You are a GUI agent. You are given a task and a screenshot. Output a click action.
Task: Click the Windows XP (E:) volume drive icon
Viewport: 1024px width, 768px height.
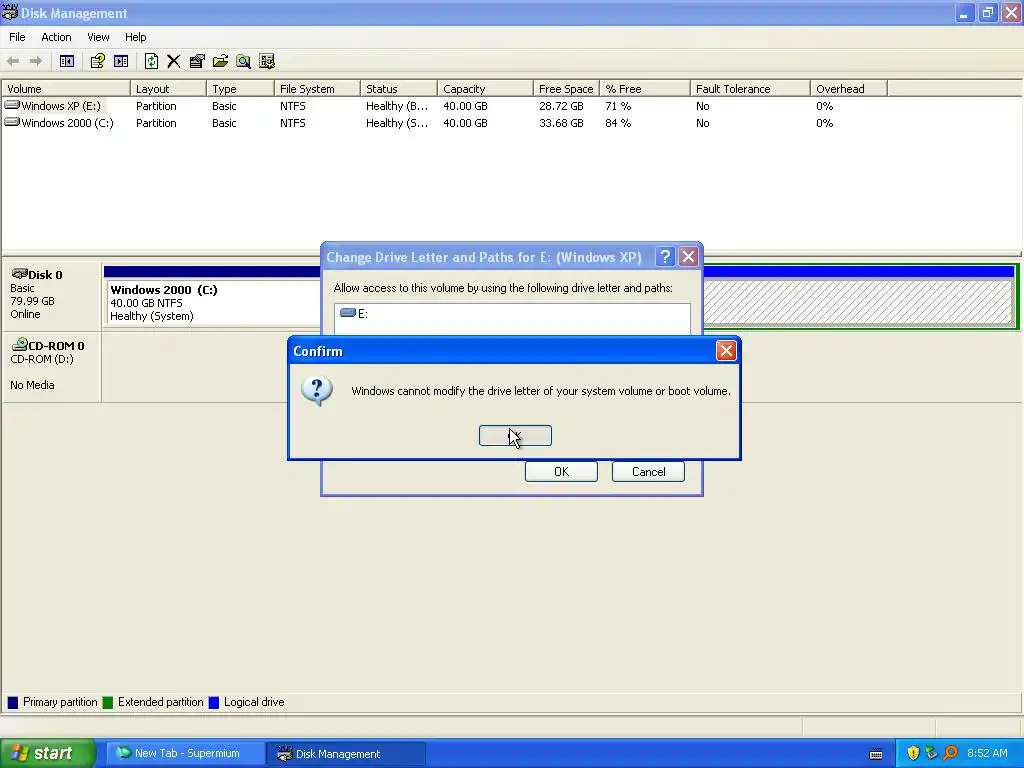(12, 105)
